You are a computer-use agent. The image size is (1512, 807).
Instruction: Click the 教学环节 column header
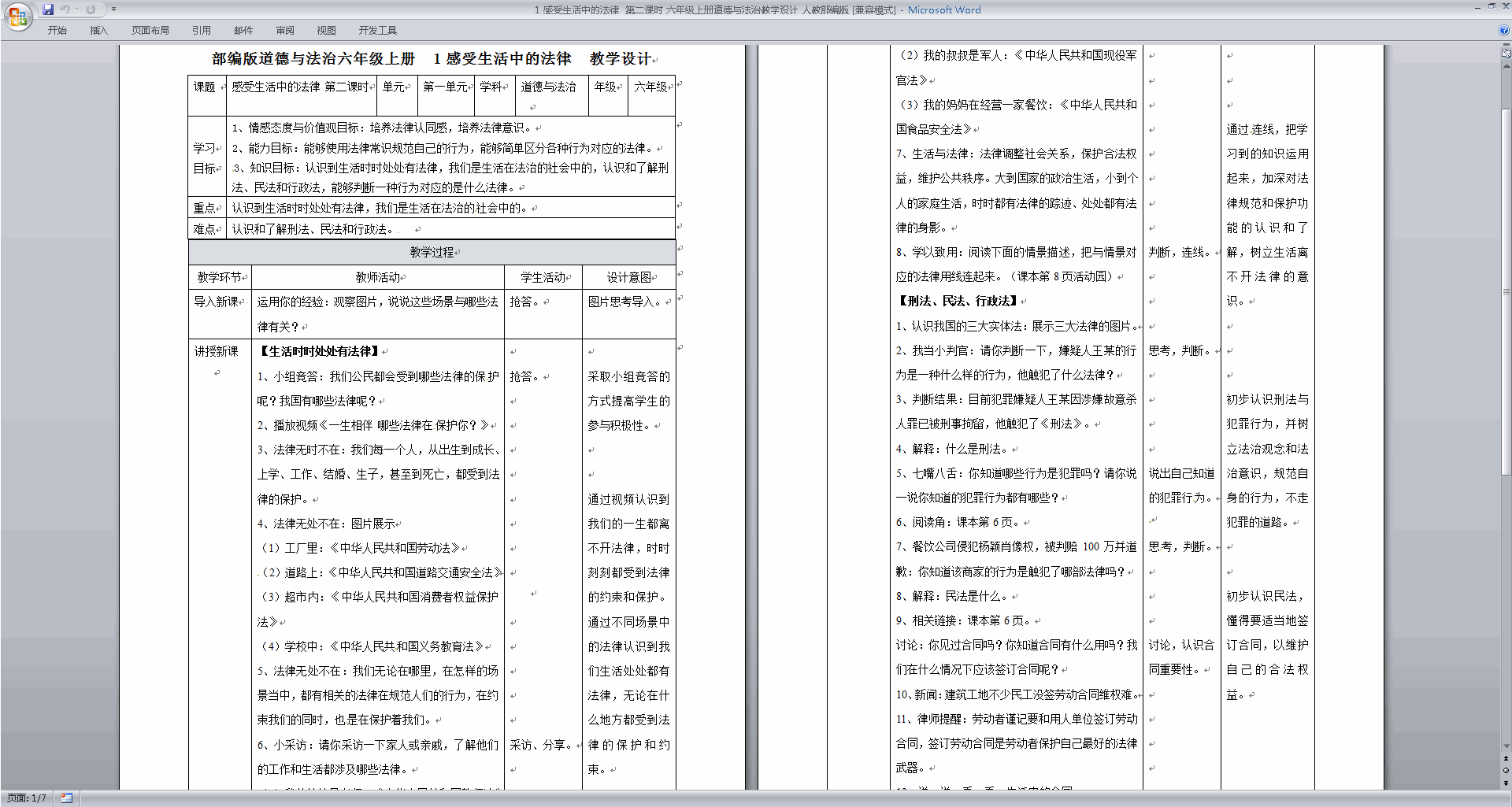pos(220,277)
